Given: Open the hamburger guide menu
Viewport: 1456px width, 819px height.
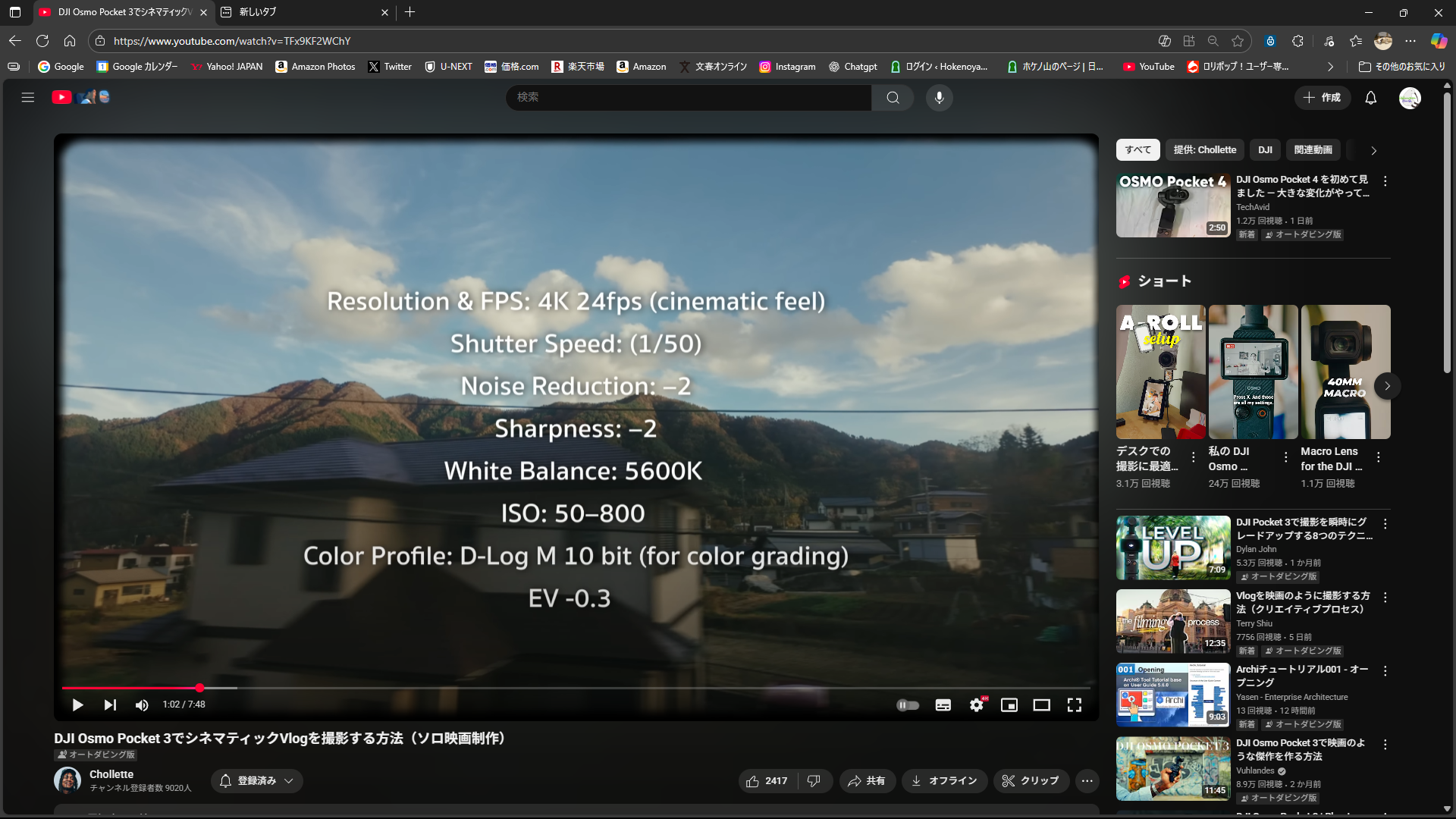Looking at the screenshot, I should (28, 98).
